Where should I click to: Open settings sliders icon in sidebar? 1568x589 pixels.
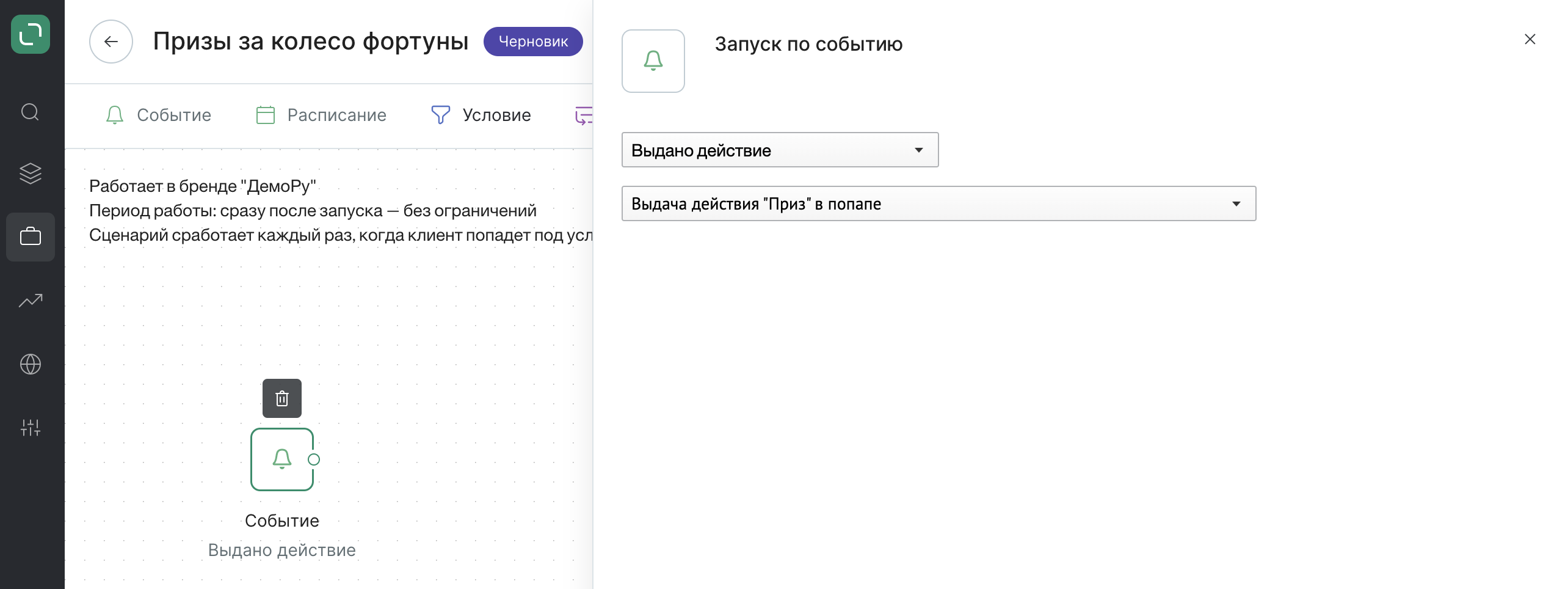click(x=31, y=428)
